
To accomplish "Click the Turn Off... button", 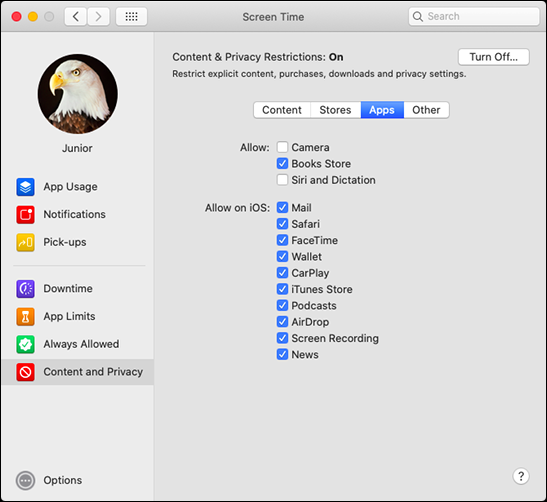I will tap(494, 57).
